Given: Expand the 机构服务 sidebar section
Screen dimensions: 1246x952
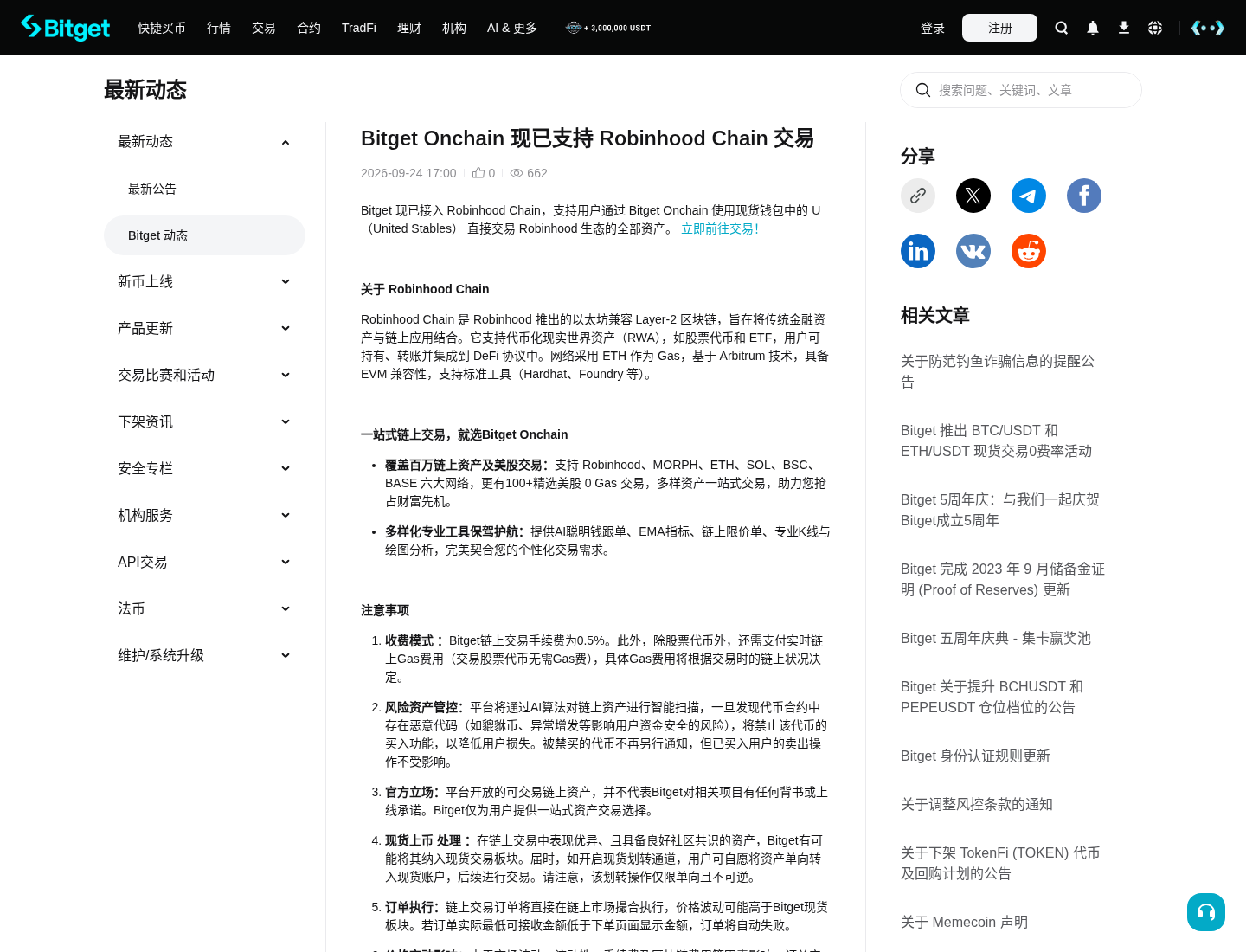Looking at the screenshot, I should (x=204, y=516).
